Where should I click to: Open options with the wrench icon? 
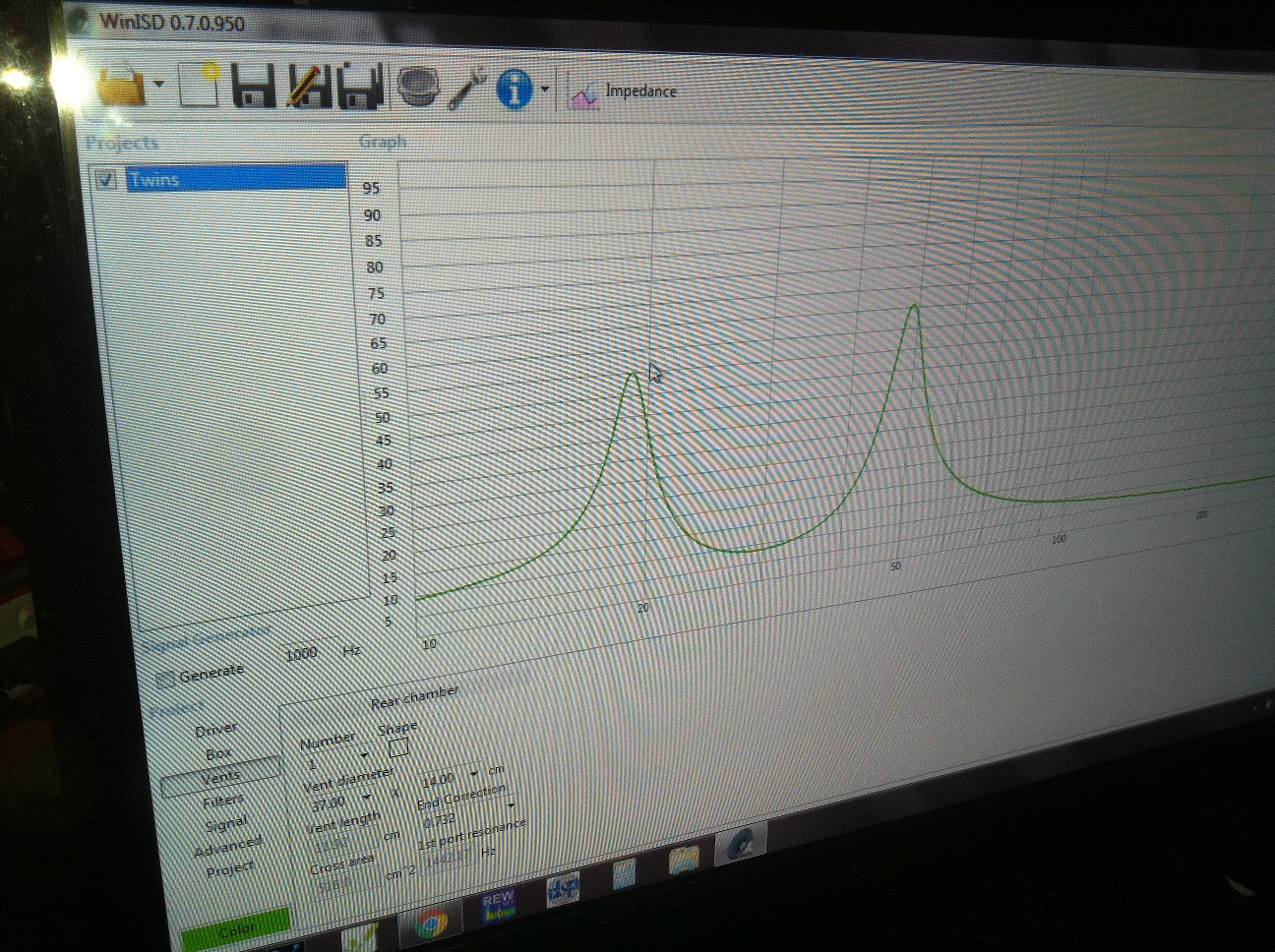(x=467, y=89)
